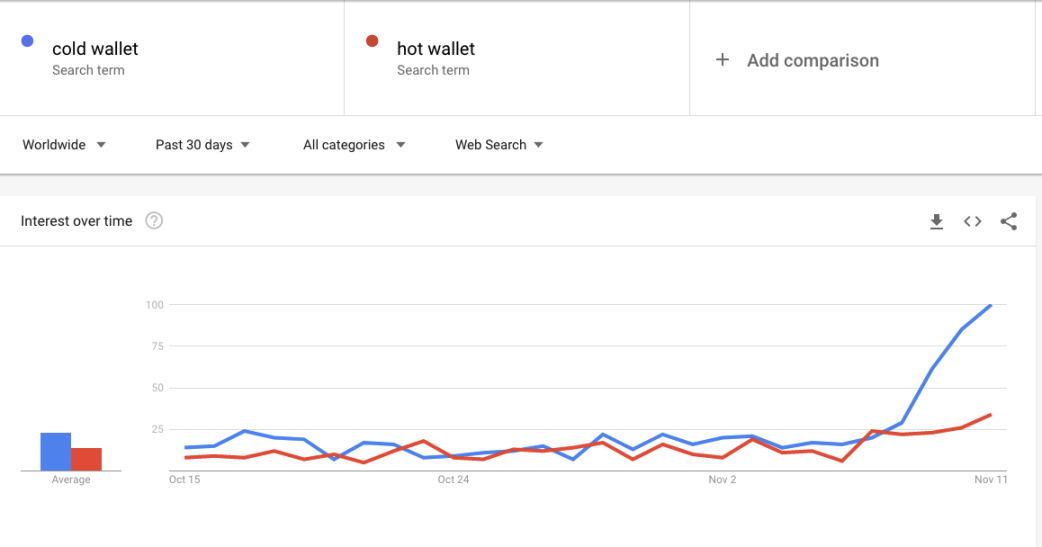1042x547 pixels.
Task: Click the red Average bar
Action: (x=87, y=459)
